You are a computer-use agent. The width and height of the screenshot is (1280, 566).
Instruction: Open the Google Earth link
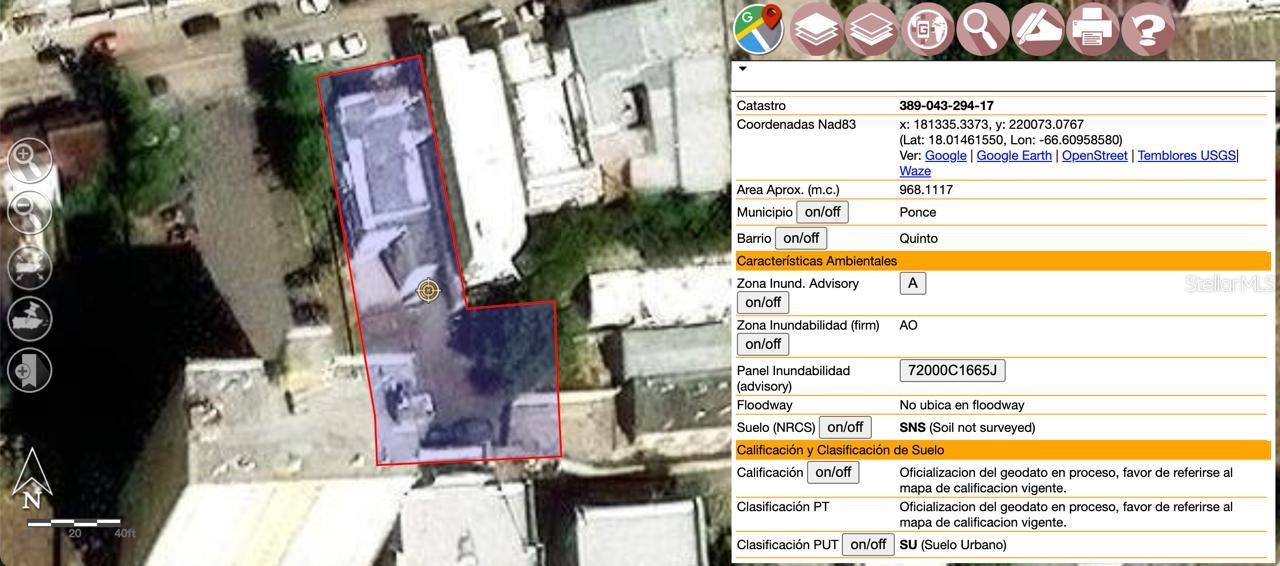[1014, 155]
